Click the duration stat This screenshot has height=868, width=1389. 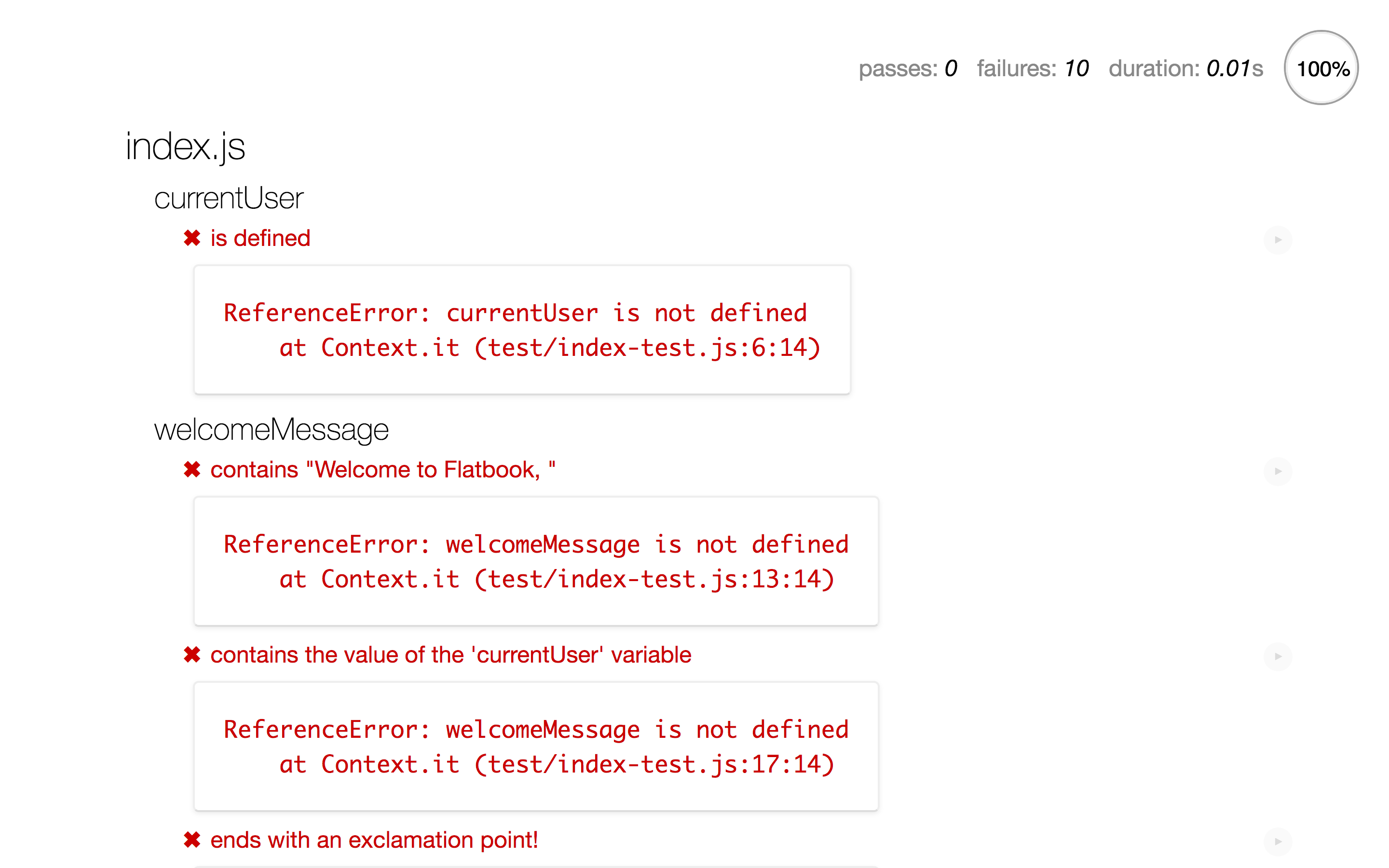click(x=1185, y=69)
